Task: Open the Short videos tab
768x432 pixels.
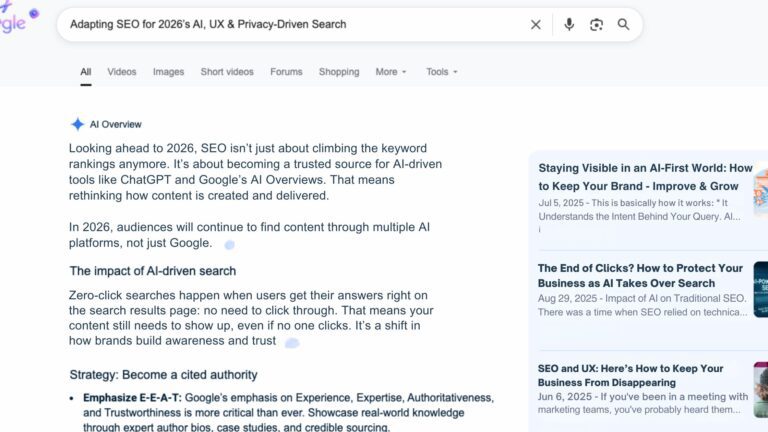Action: (x=227, y=72)
